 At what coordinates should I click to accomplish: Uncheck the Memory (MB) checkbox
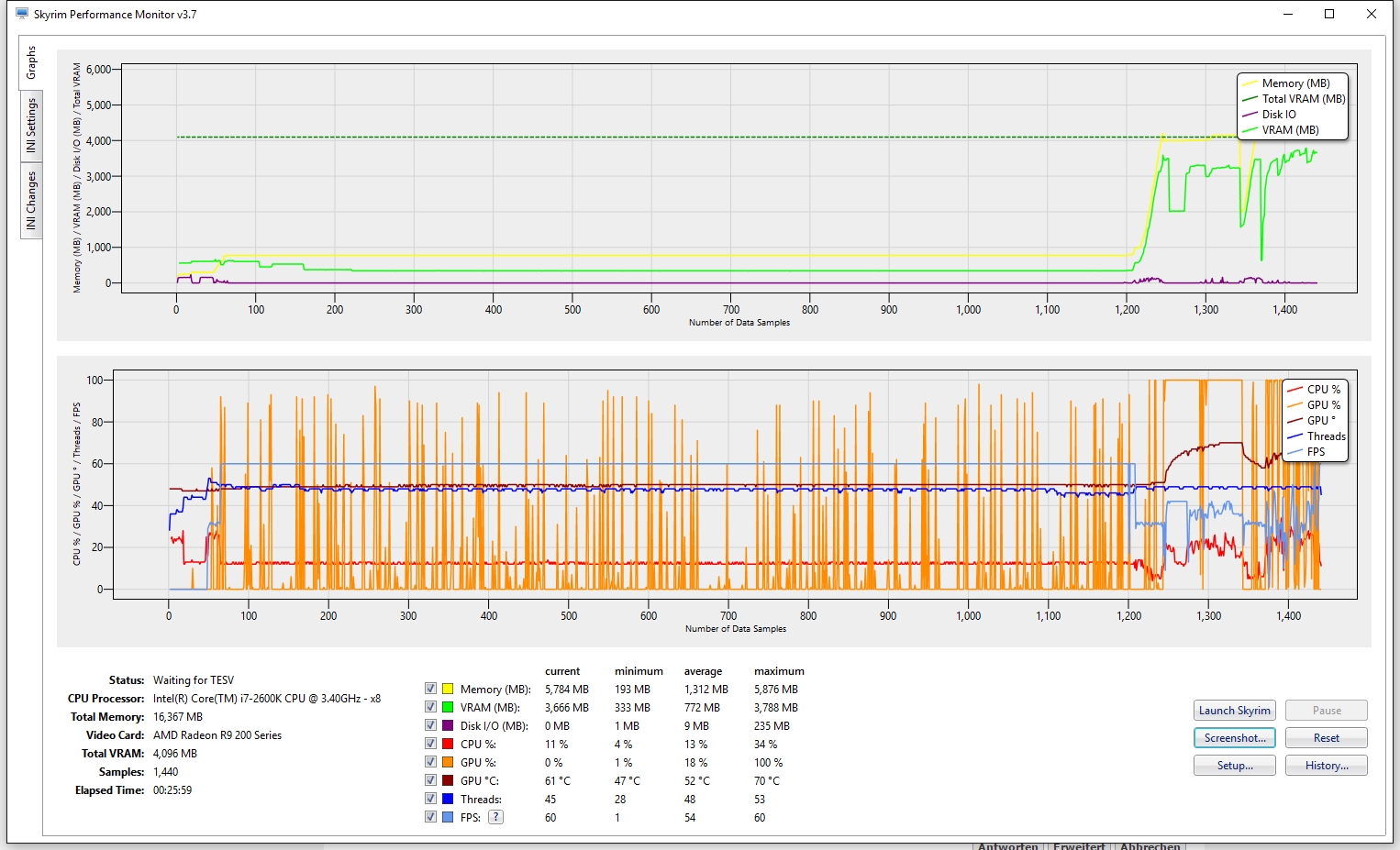pos(430,689)
